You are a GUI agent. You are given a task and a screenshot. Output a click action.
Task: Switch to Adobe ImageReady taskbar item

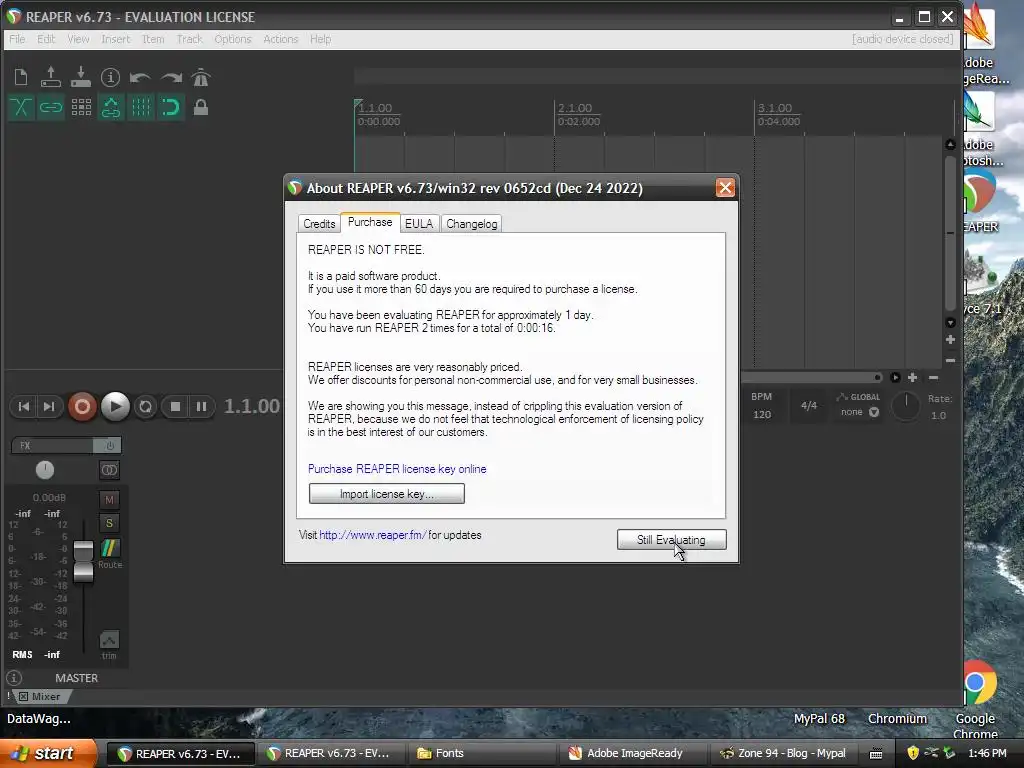631,753
